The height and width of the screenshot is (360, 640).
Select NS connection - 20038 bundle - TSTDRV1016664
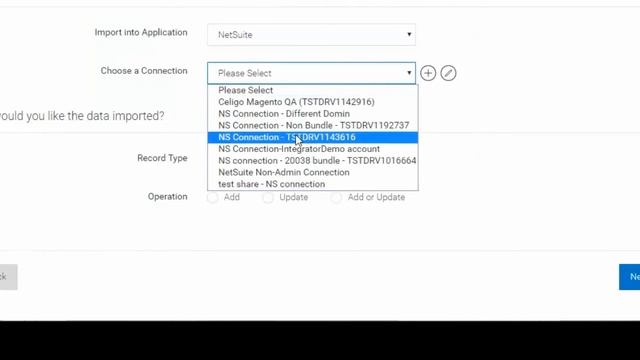pyautogui.click(x=313, y=161)
